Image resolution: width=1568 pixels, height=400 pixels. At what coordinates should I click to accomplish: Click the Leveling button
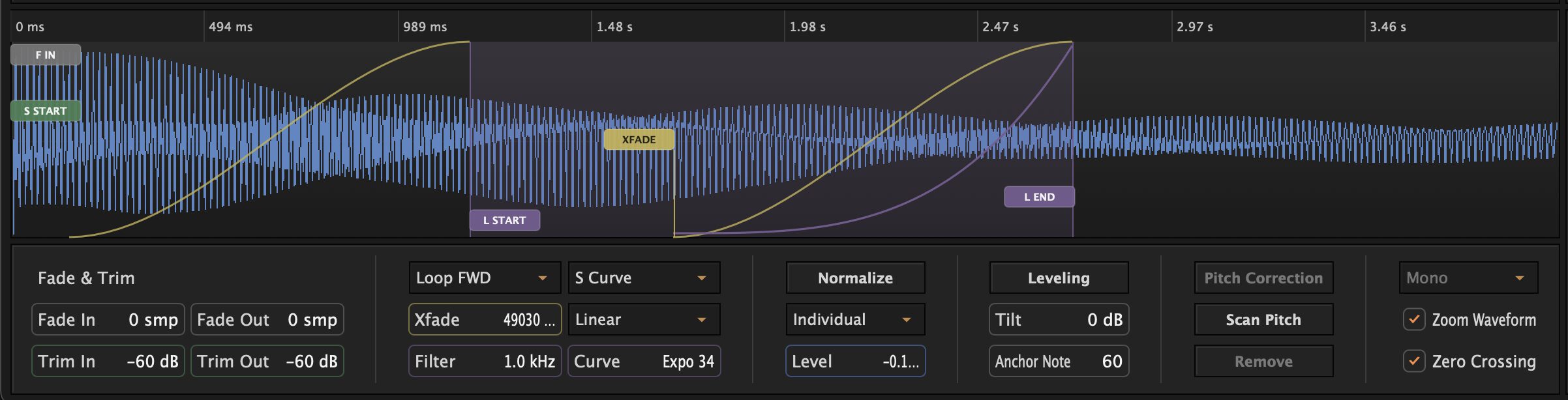[x=1059, y=278]
